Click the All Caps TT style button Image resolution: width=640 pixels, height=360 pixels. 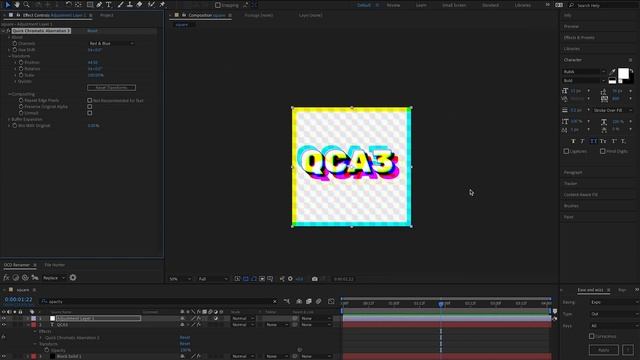pyautogui.click(x=593, y=141)
